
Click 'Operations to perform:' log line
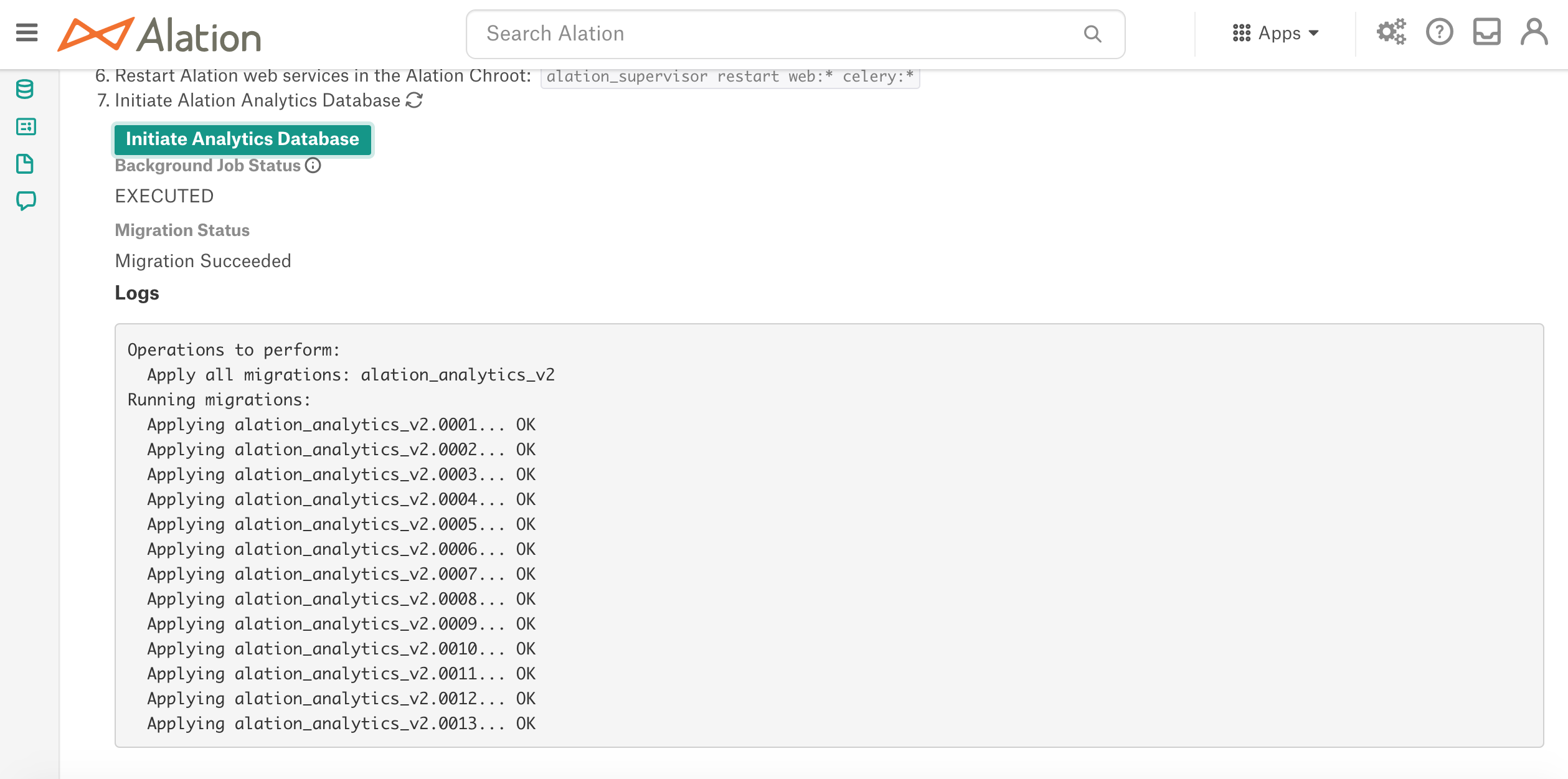click(x=234, y=350)
